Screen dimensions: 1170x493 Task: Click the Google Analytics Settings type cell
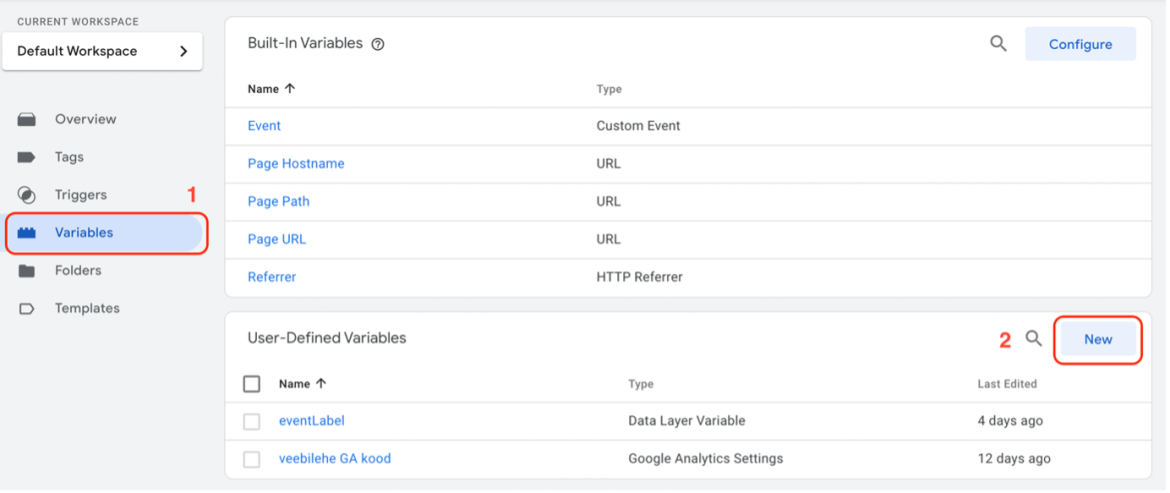(706, 459)
